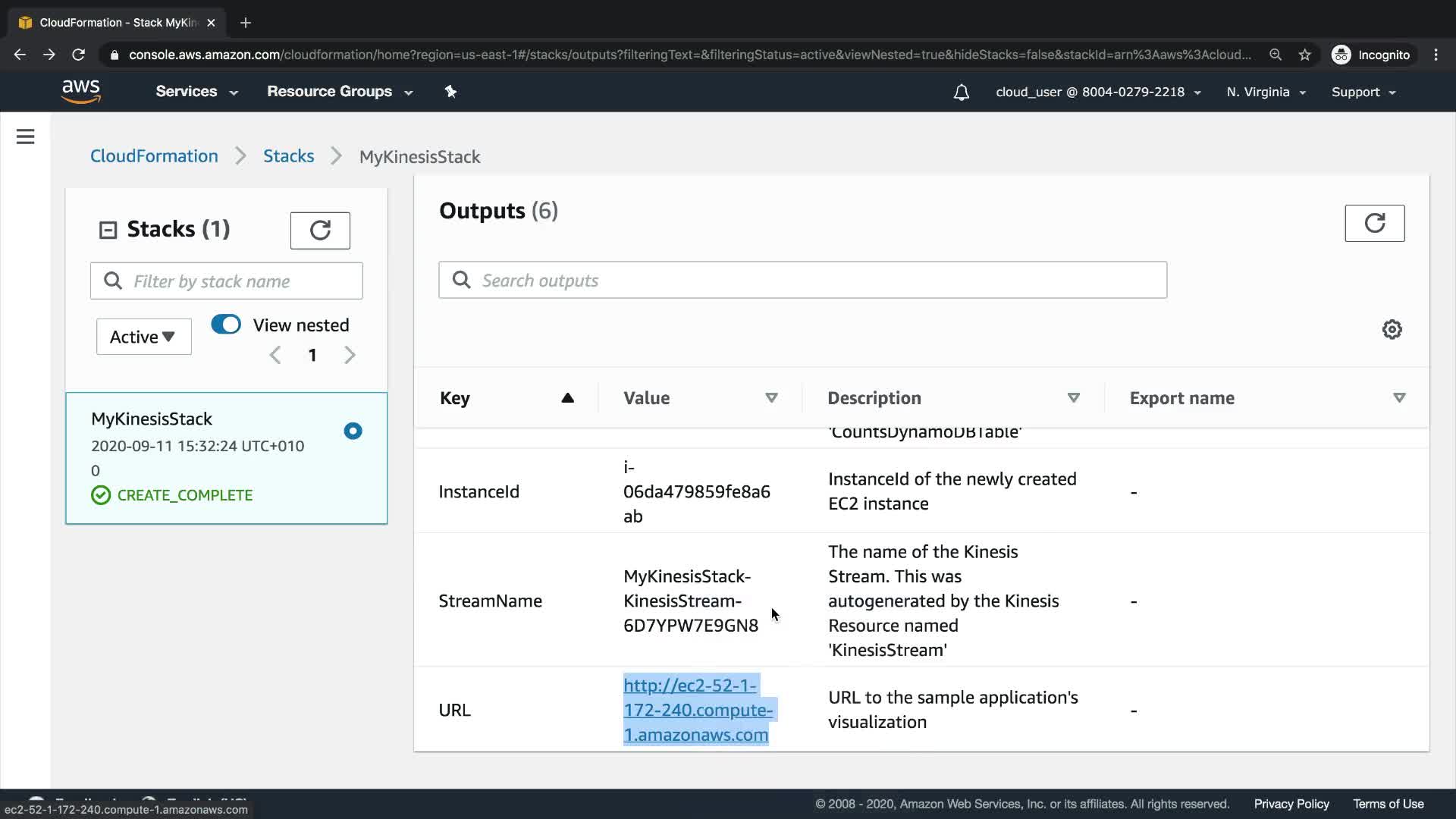Screen dimensions: 1456x819
Task: Click the pin shortcuts icon
Action: coord(450,92)
